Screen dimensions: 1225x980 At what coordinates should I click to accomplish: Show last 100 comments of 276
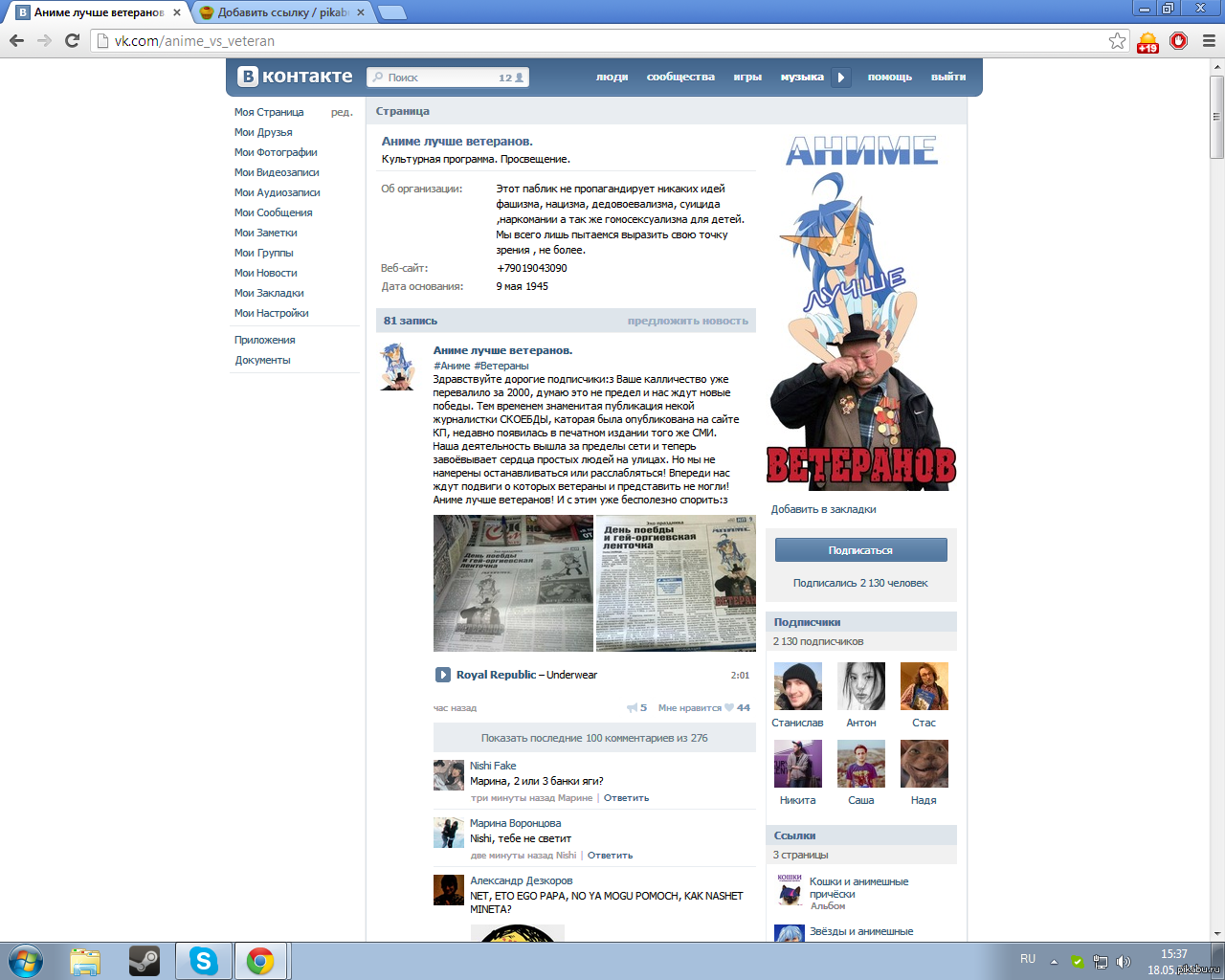tap(594, 738)
